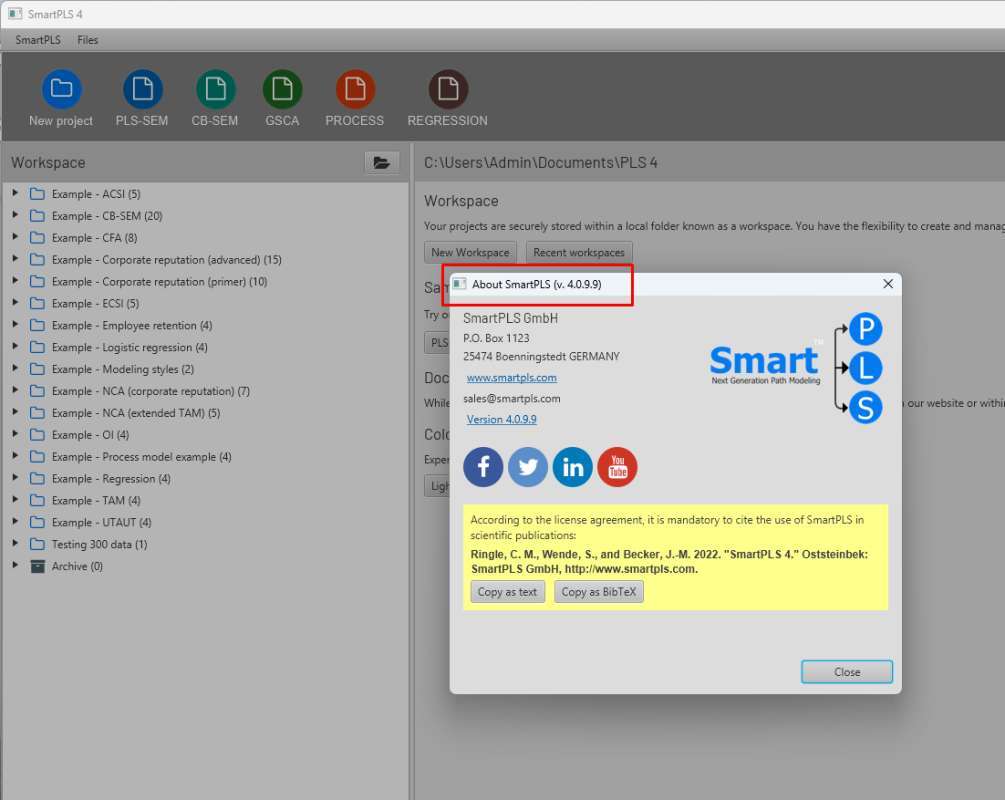Open the Files menu
1005x800 pixels.
(88, 40)
